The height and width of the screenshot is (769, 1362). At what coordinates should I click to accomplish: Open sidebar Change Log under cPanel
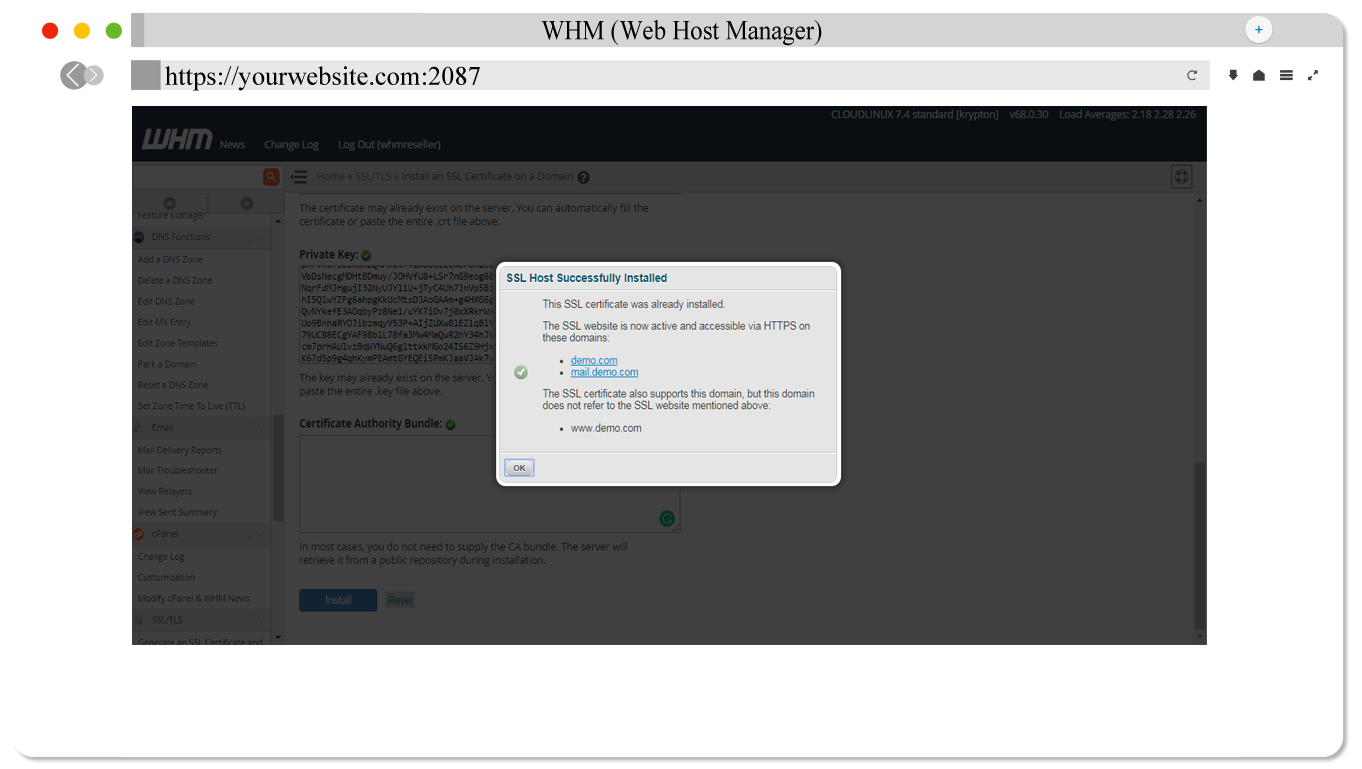[161, 556]
